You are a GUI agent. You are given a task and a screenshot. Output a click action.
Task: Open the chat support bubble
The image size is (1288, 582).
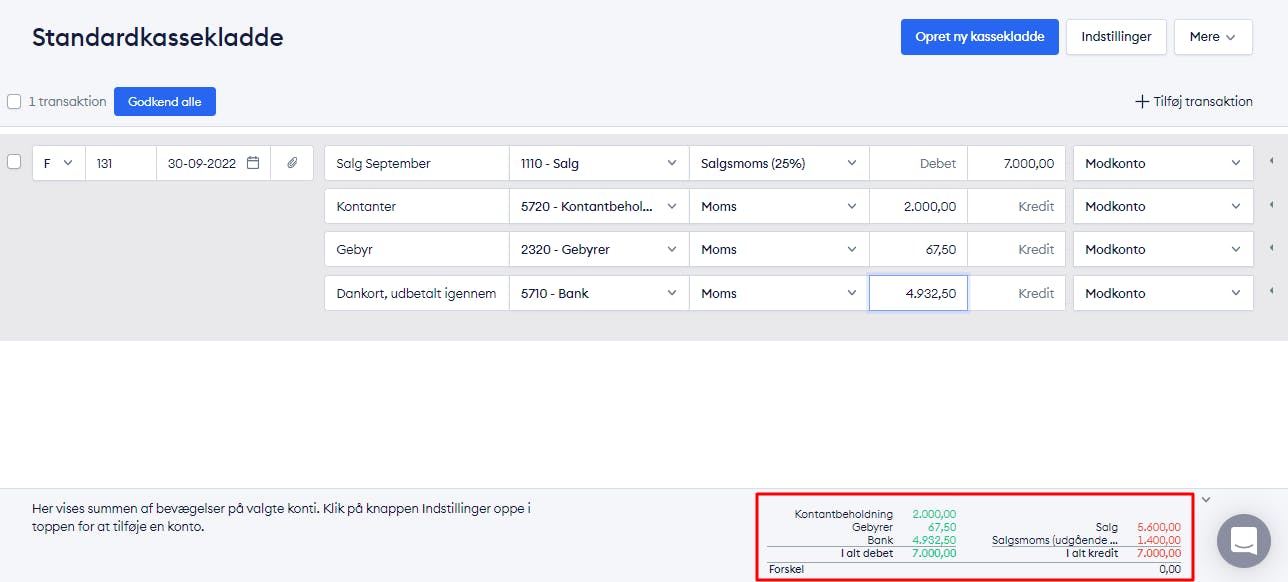pyautogui.click(x=1243, y=541)
